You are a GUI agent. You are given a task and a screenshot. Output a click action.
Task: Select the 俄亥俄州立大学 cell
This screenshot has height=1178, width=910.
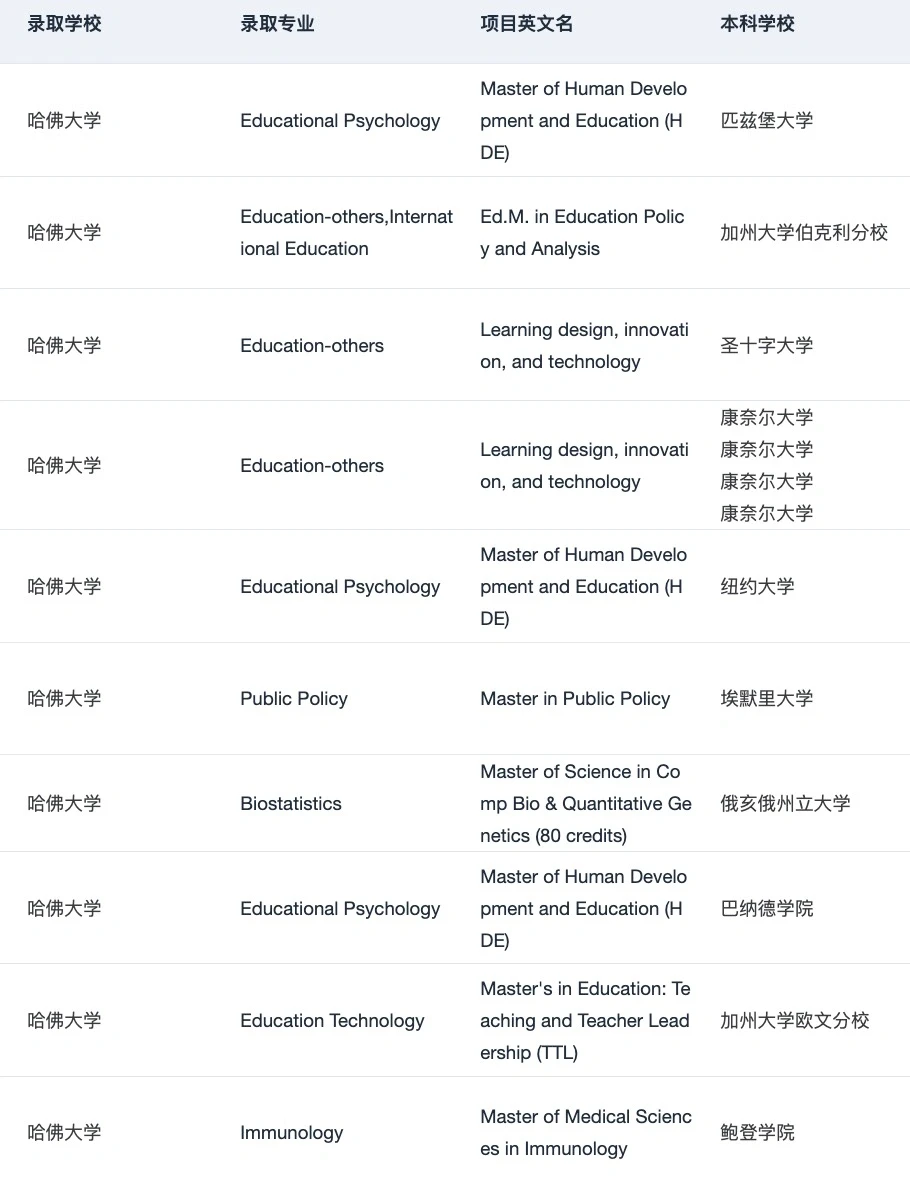(x=785, y=804)
